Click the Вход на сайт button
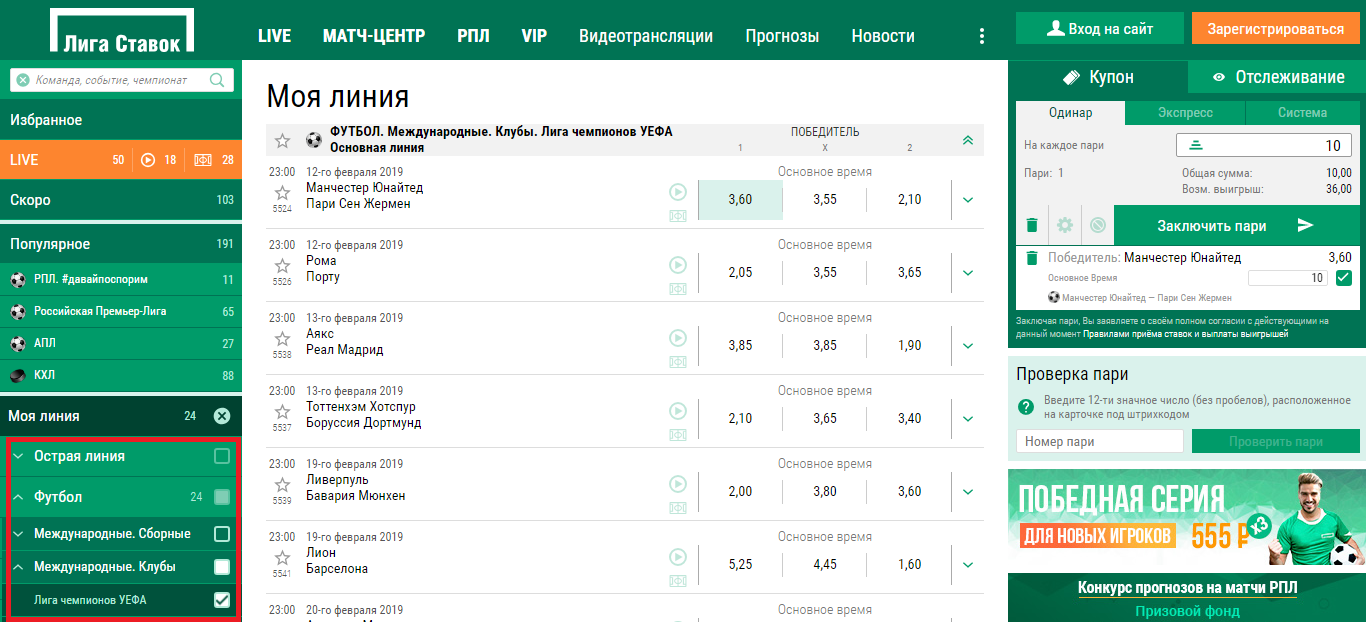Viewport: 1366px width, 624px height. point(1100,29)
